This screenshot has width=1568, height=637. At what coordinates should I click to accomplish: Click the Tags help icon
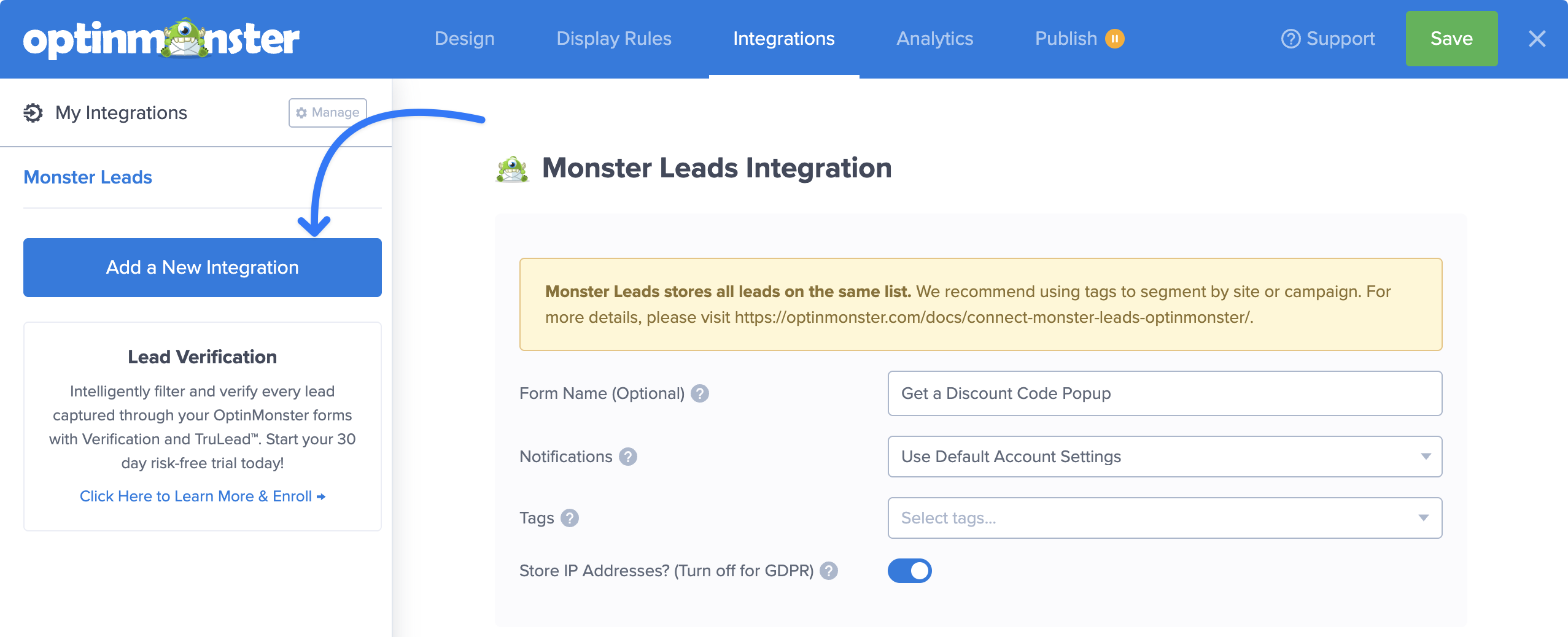point(570,518)
